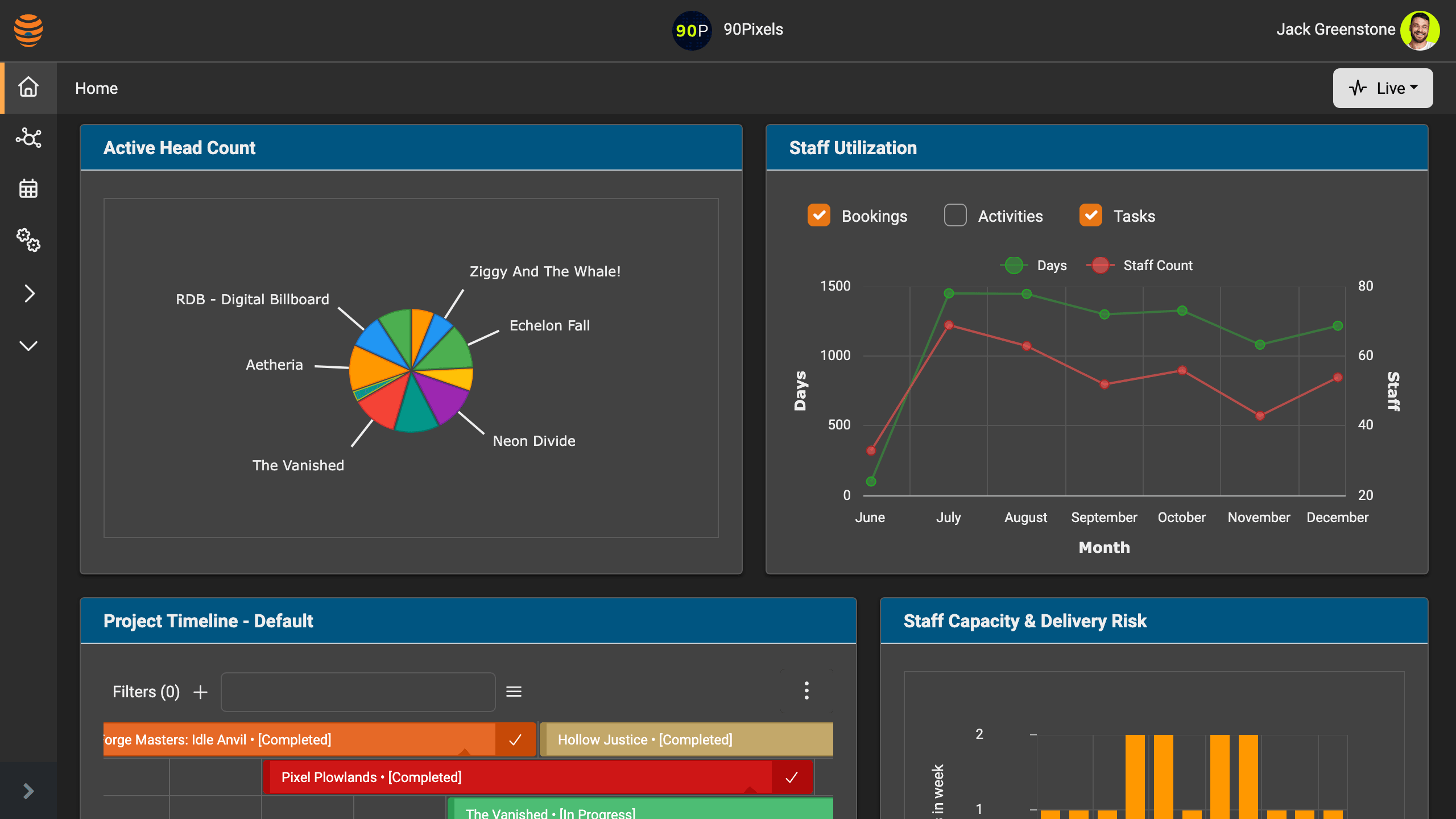Toggle the Days legend series
Viewport: 1456px width, 819px height.
point(1033,266)
